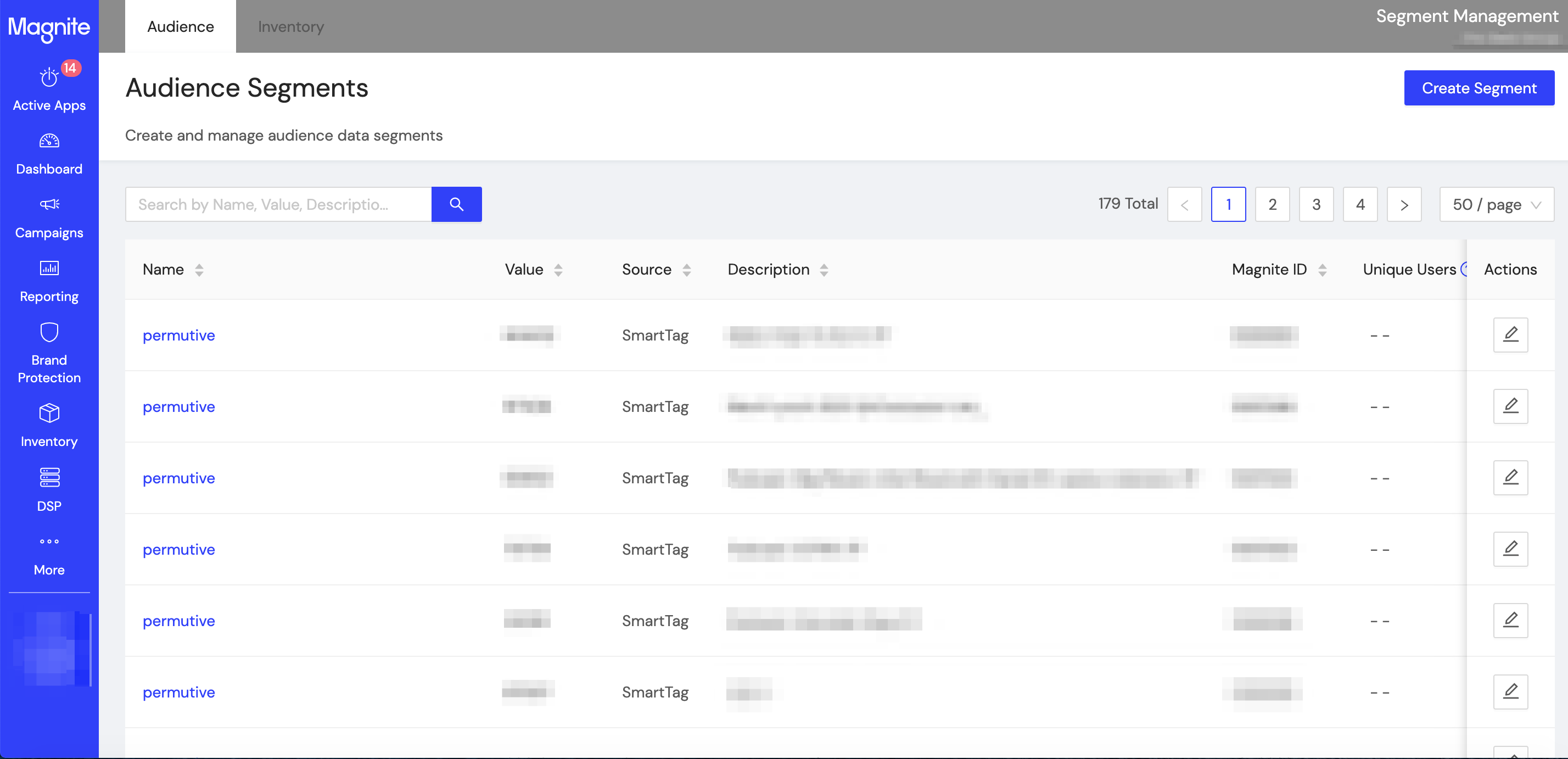Click SmartTag in the first row

click(x=655, y=336)
